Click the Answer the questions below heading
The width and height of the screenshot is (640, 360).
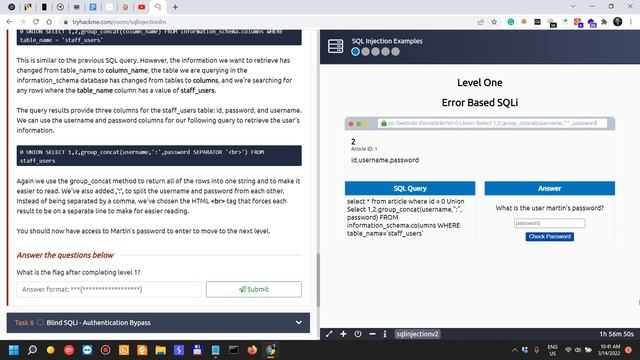click(65, 255)
